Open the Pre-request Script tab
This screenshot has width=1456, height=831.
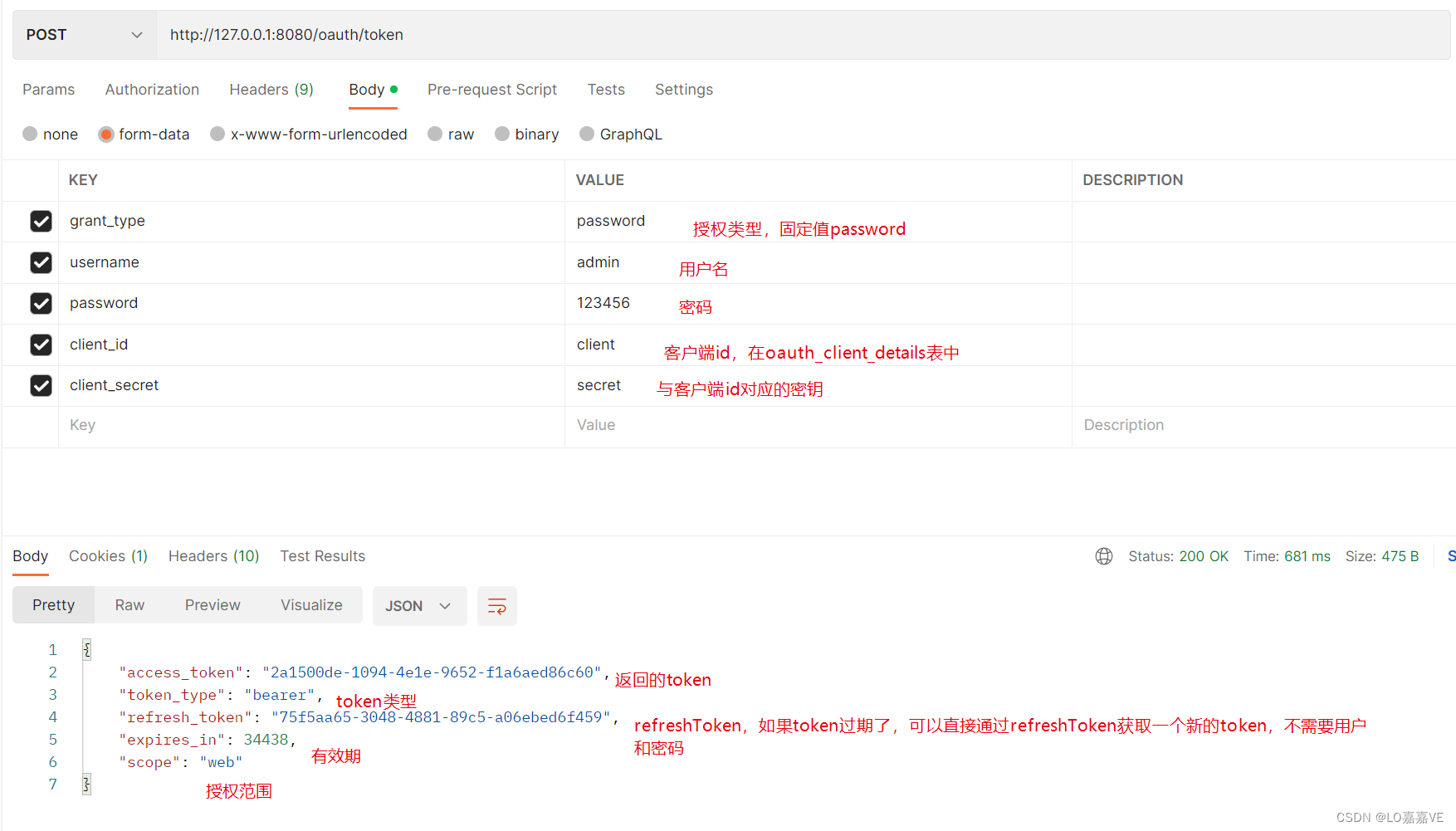(x=491, y=89)
